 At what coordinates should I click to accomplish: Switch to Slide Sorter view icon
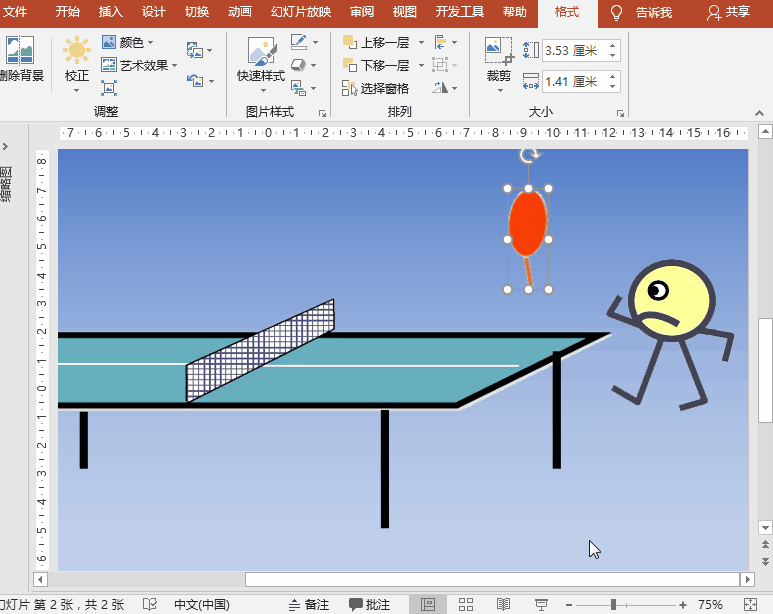pyautogui.click(x=465, y=605)
